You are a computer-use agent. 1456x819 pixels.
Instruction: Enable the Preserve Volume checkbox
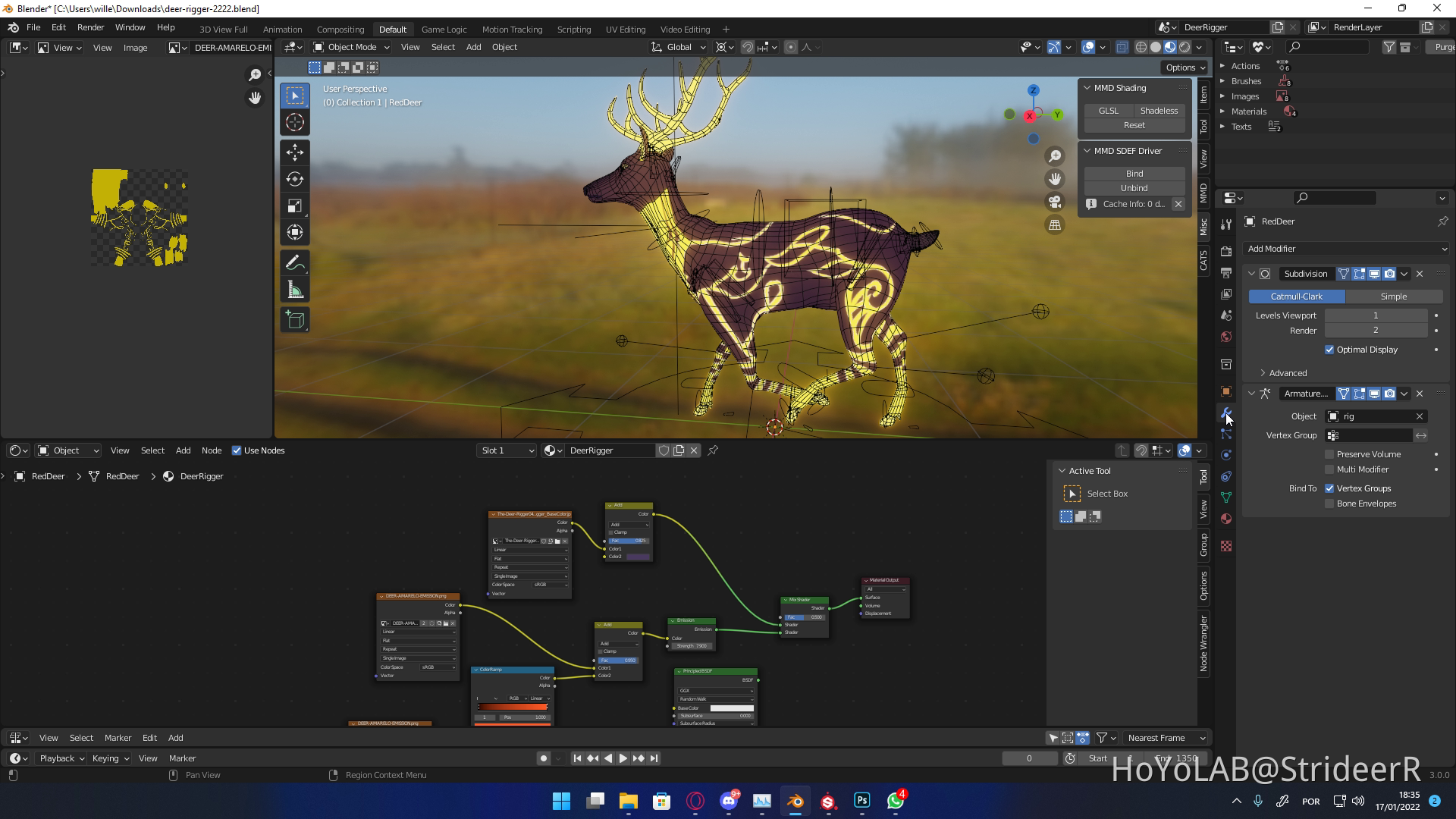(1329, 454)
